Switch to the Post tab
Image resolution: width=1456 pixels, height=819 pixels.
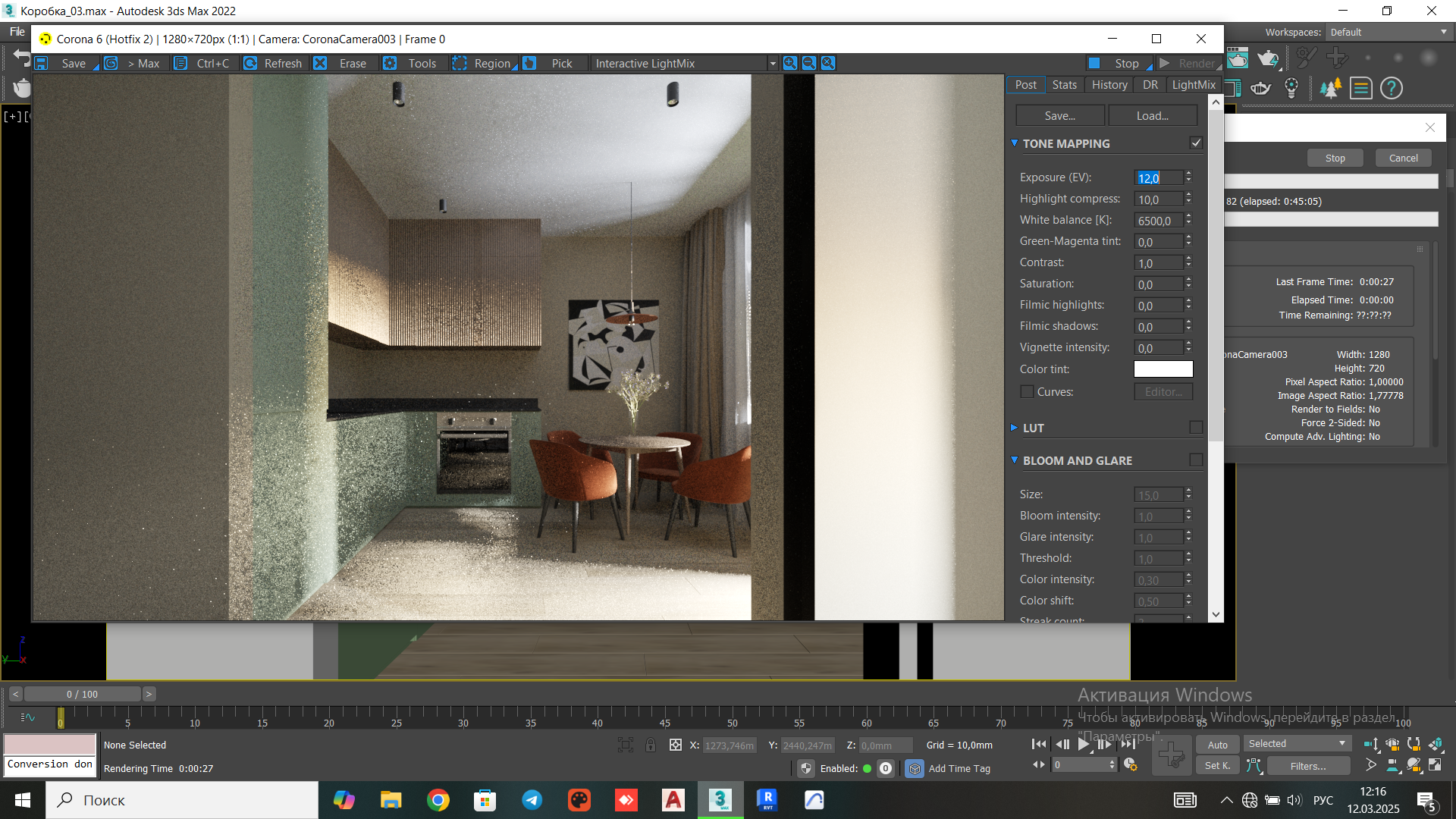pyautogui.click(x=1025, y=85)
